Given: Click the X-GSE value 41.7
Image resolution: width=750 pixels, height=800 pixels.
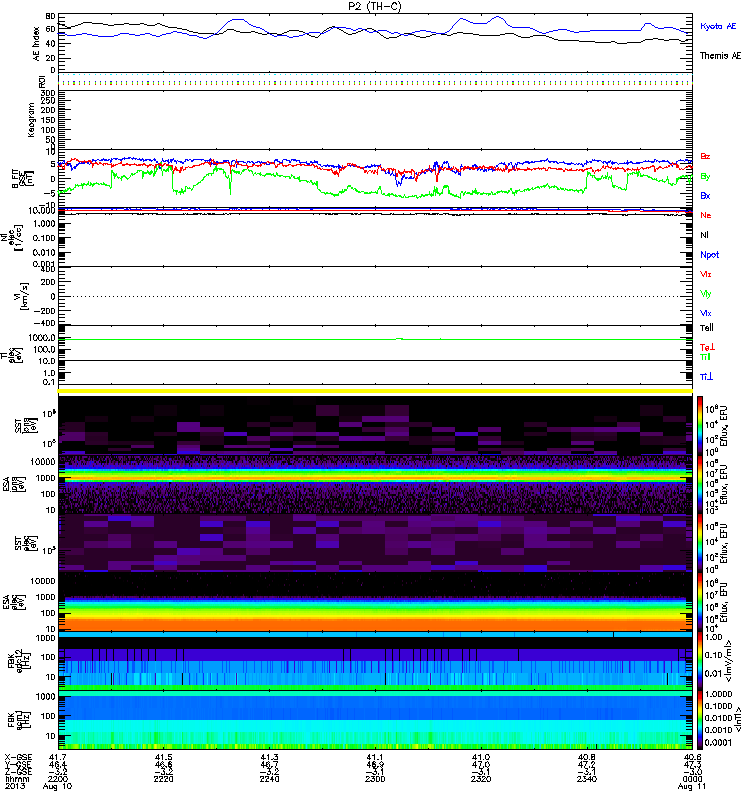Looking at the screenshot, I should pyautogui.click(x=58, y=757).
